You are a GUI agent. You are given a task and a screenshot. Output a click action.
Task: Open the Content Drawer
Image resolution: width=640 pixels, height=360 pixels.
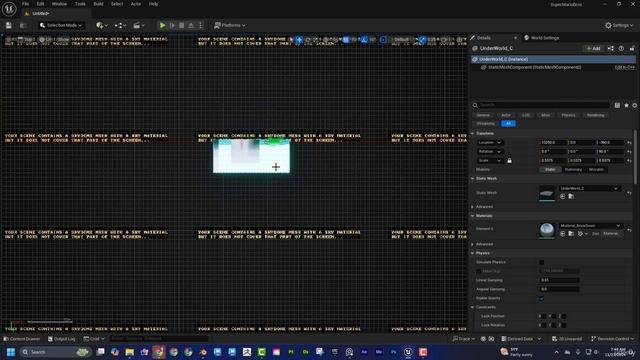pos(22,339)
